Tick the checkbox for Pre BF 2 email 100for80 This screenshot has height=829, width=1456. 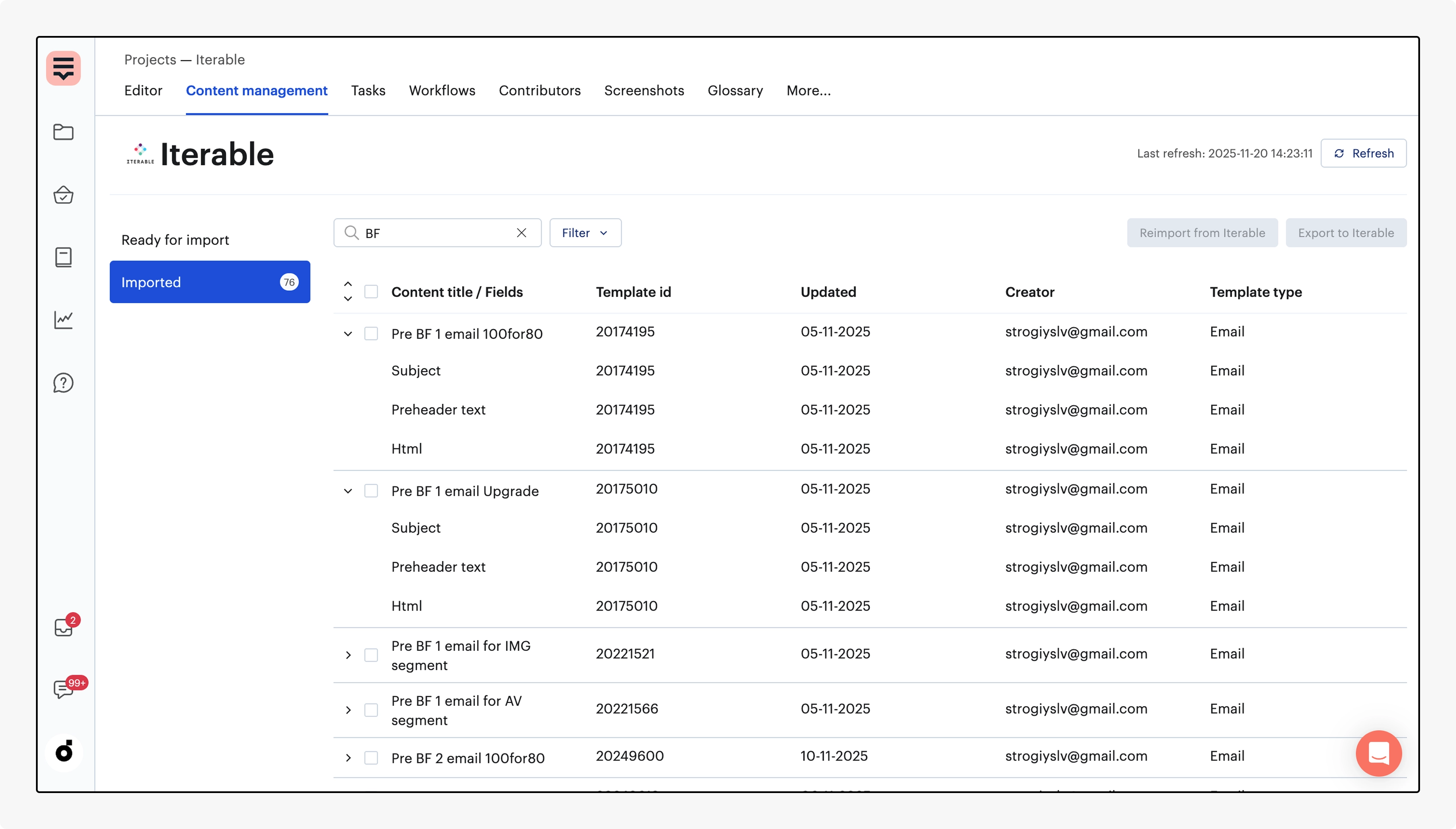(371, 758)
